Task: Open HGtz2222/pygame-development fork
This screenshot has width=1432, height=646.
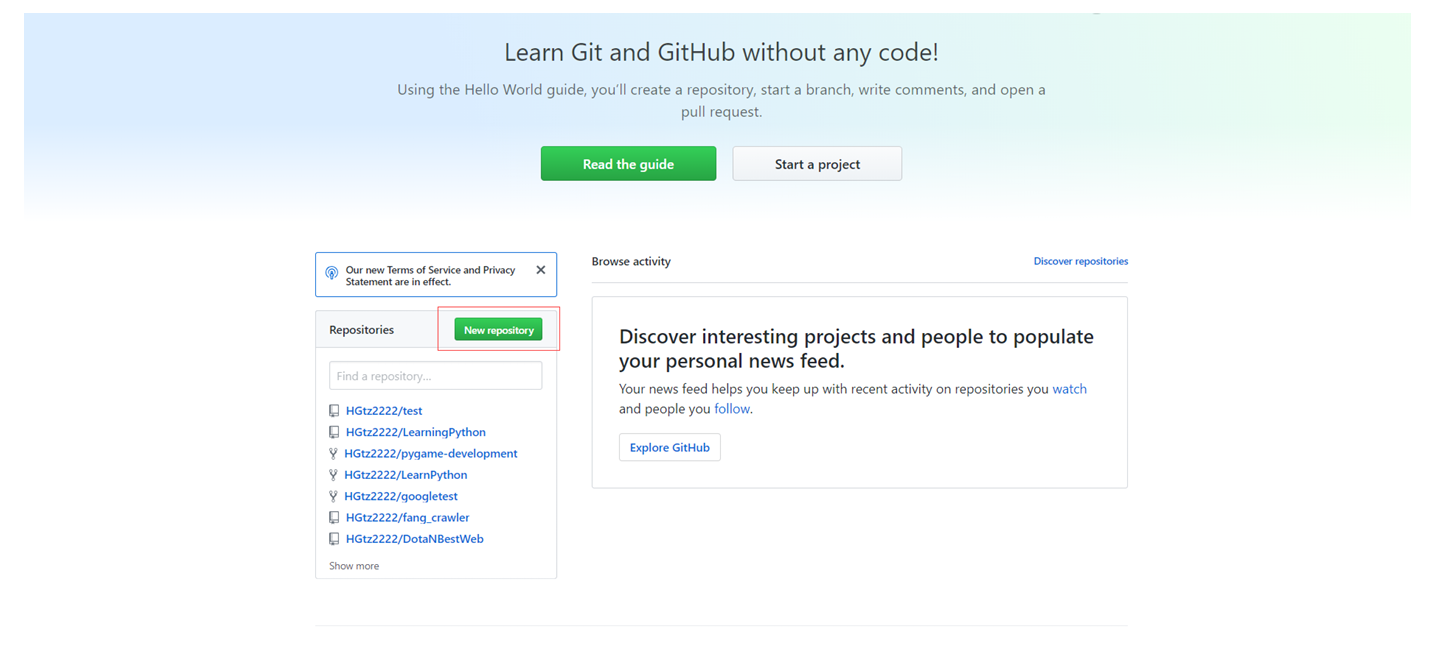Action: (431, 453)
